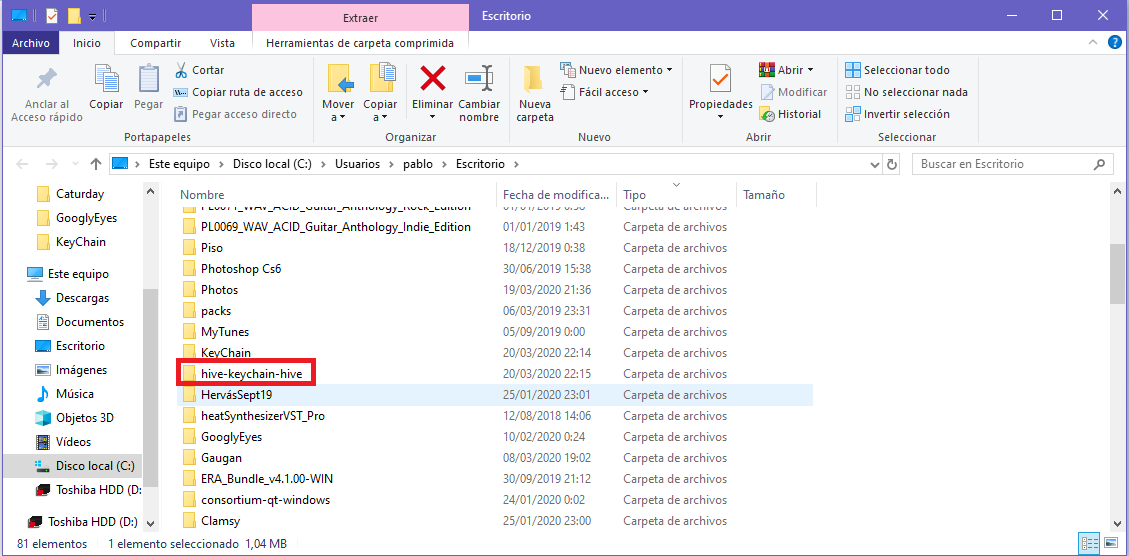Open the Abrir dropdown arrow

pyautogui.click(x=810, y=70)
